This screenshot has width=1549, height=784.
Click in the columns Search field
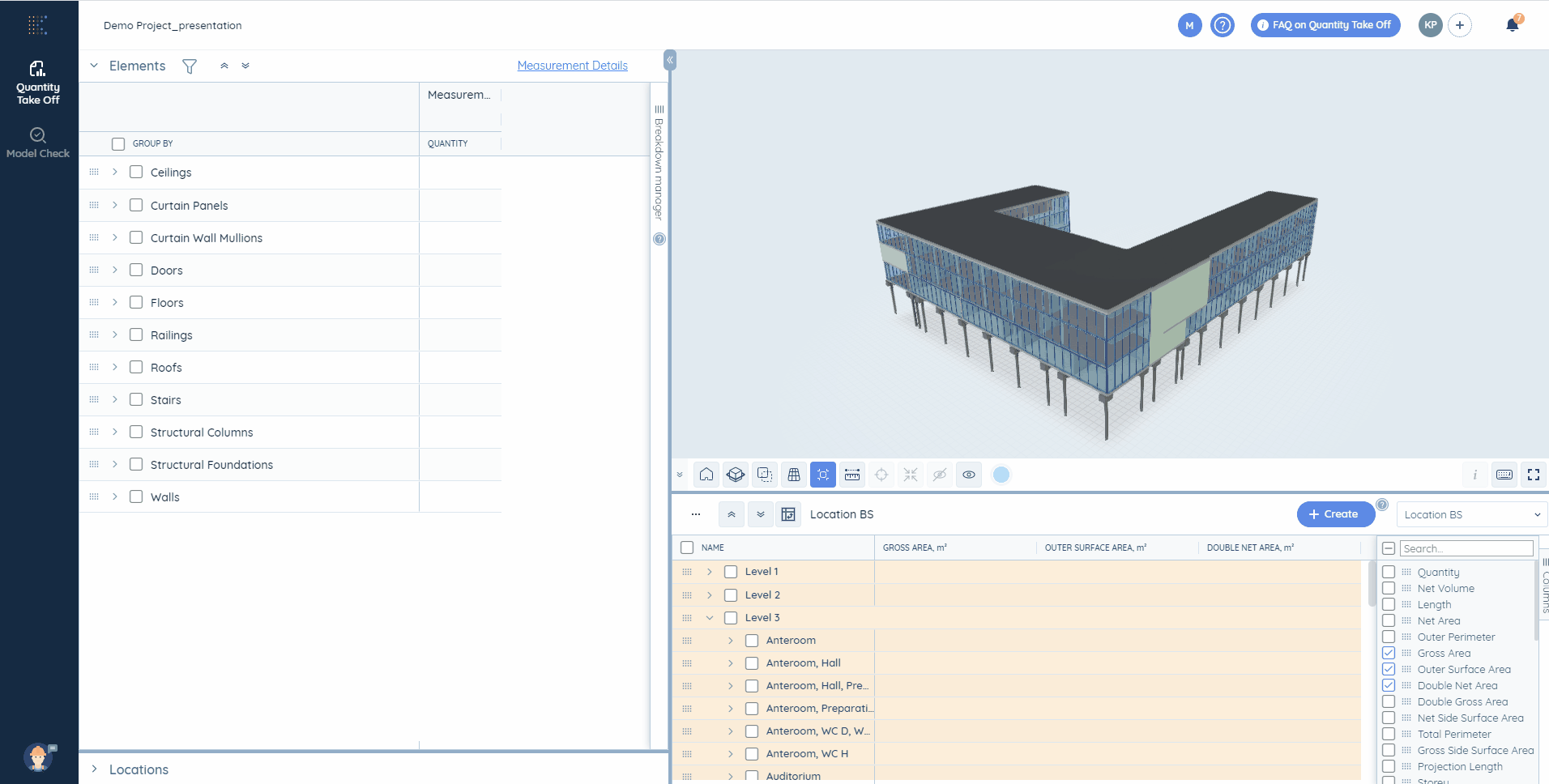(1466, 548)
